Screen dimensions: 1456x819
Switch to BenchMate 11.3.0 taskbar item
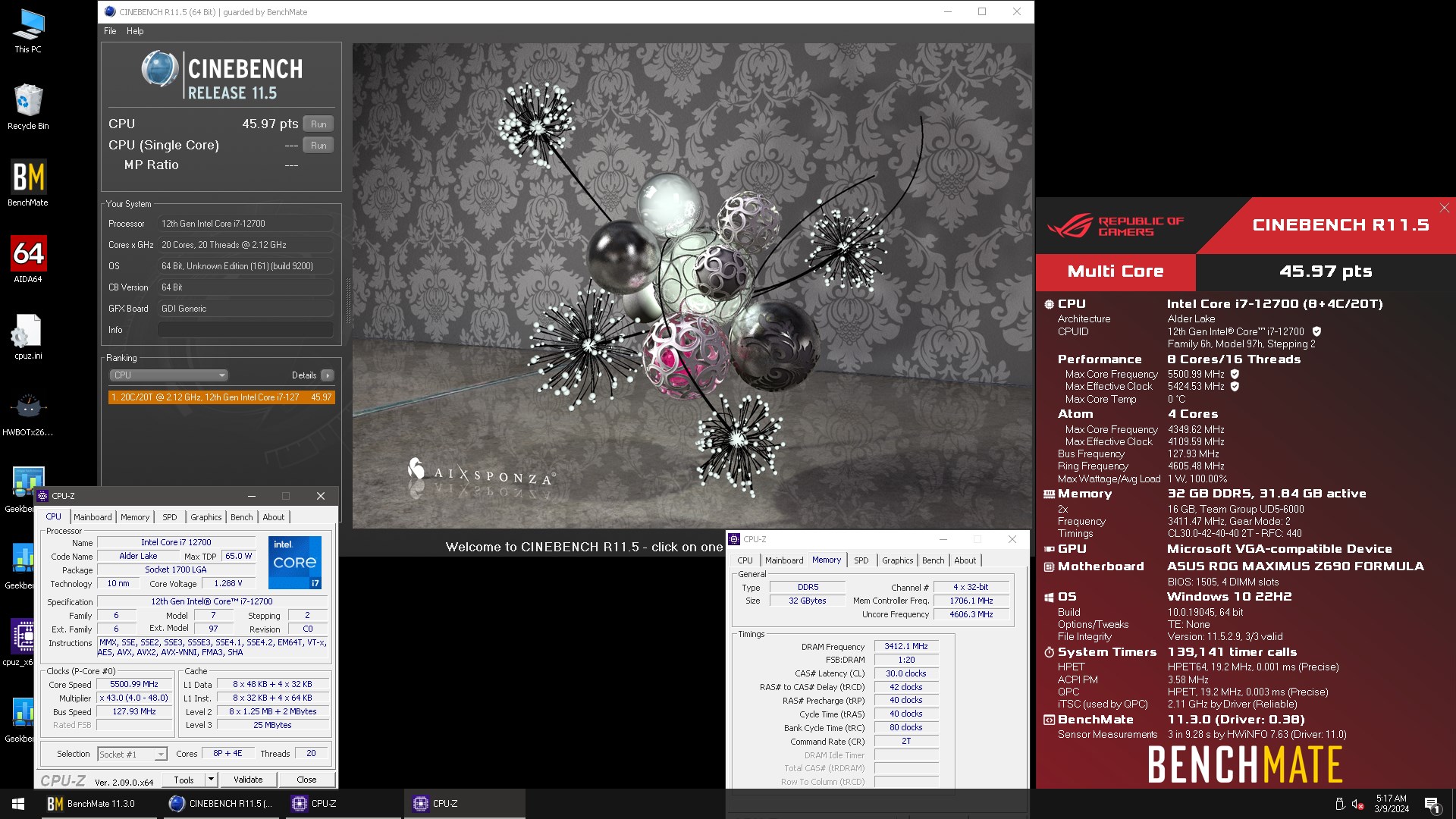pyautogui.click(x=99, y=804)
